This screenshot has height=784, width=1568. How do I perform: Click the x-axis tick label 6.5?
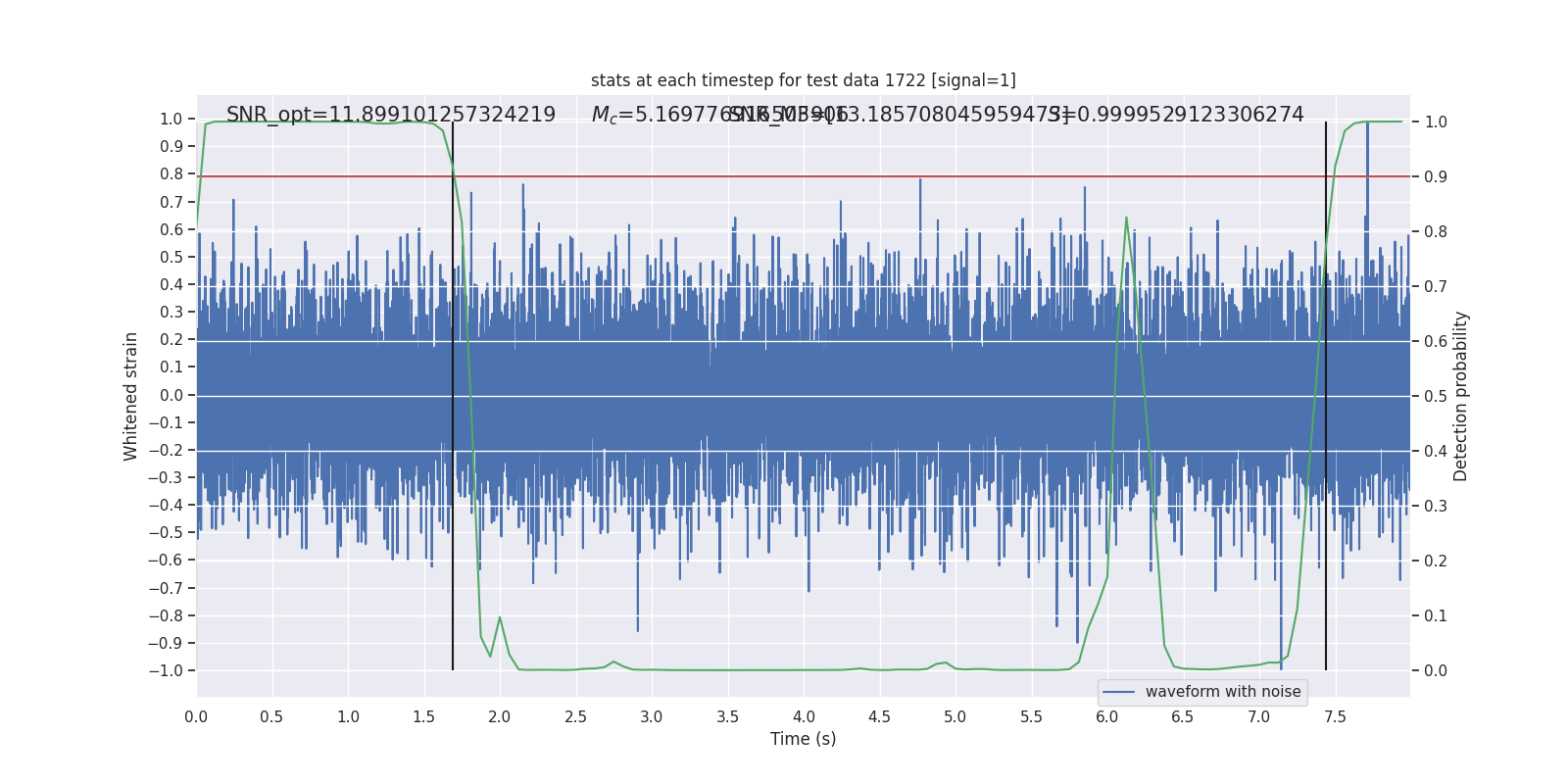coord(1183,717)
